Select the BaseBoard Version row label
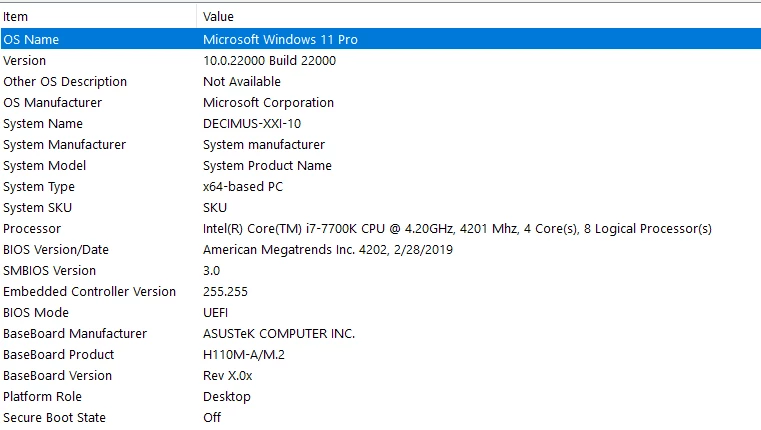This screenshot has height=430, width=761. coord(57,376)
